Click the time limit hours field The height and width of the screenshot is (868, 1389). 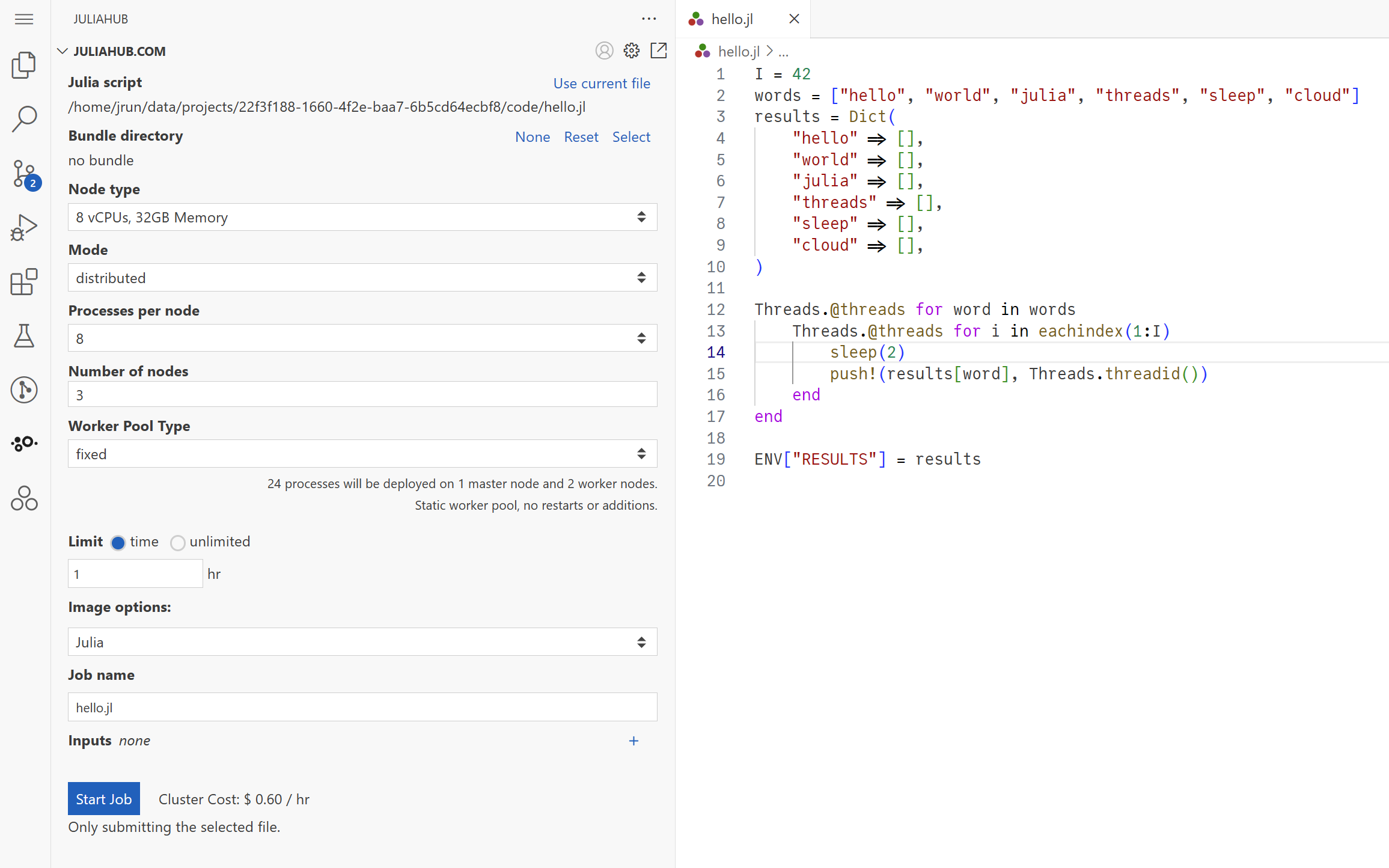[135, 573]
